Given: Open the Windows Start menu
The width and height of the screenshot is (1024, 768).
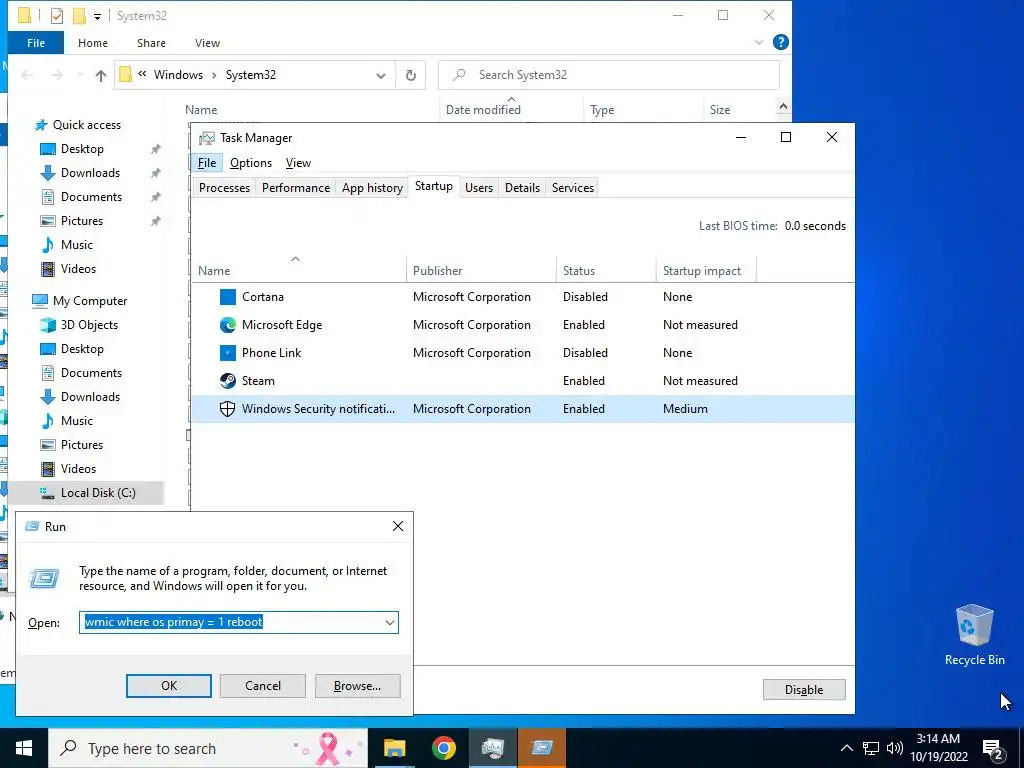Looking at the screenshot, I should point(24,748).
